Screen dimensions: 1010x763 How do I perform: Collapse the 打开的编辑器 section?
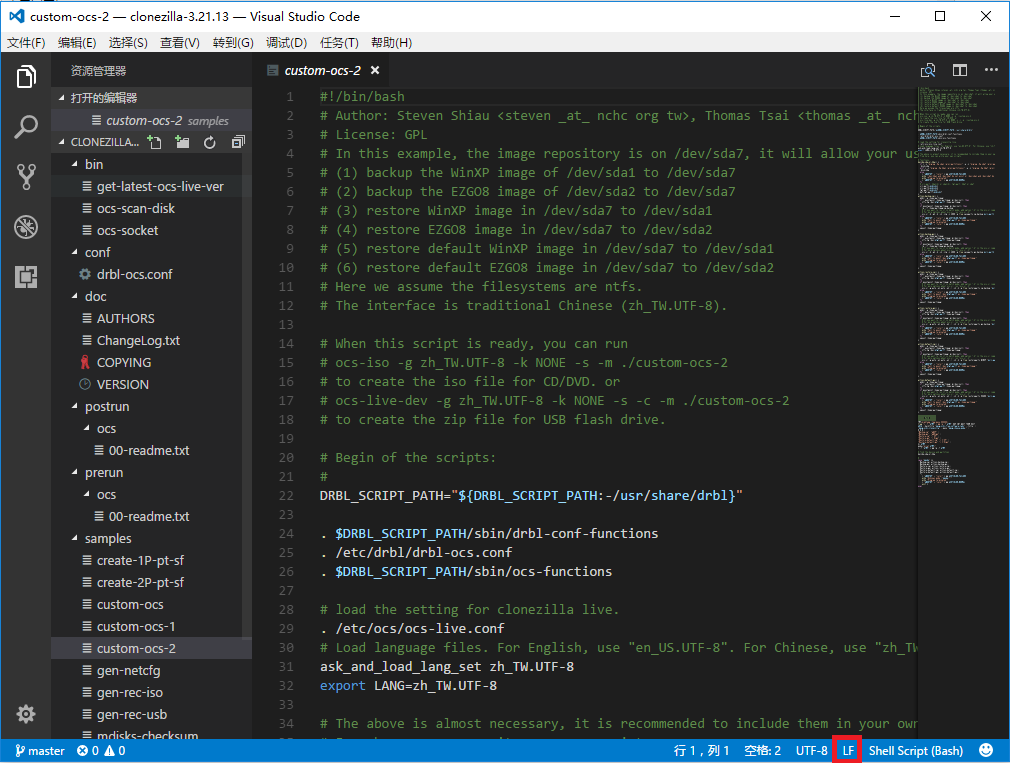point(103,98)
